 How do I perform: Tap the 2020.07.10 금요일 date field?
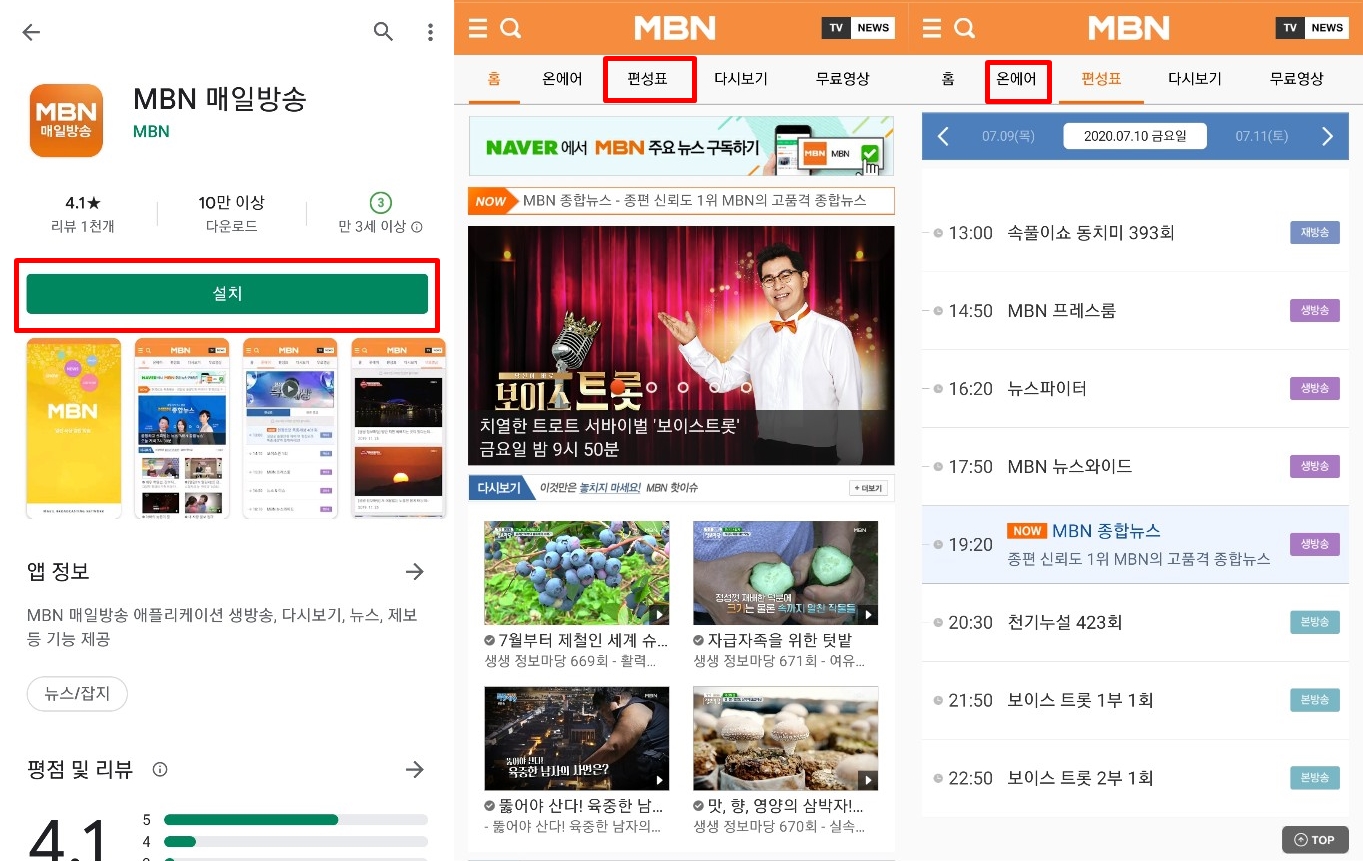coord(1135,136)
